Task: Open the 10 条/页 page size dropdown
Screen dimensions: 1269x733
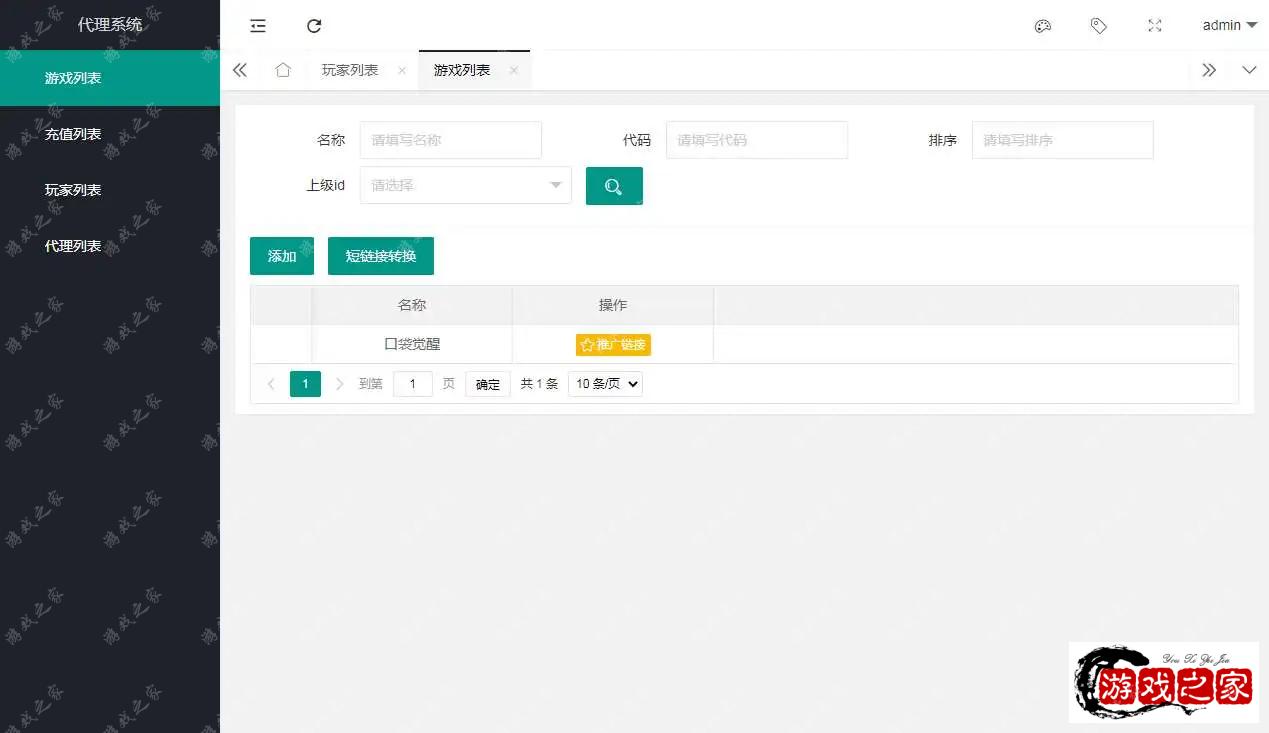Action: point(605,384)
